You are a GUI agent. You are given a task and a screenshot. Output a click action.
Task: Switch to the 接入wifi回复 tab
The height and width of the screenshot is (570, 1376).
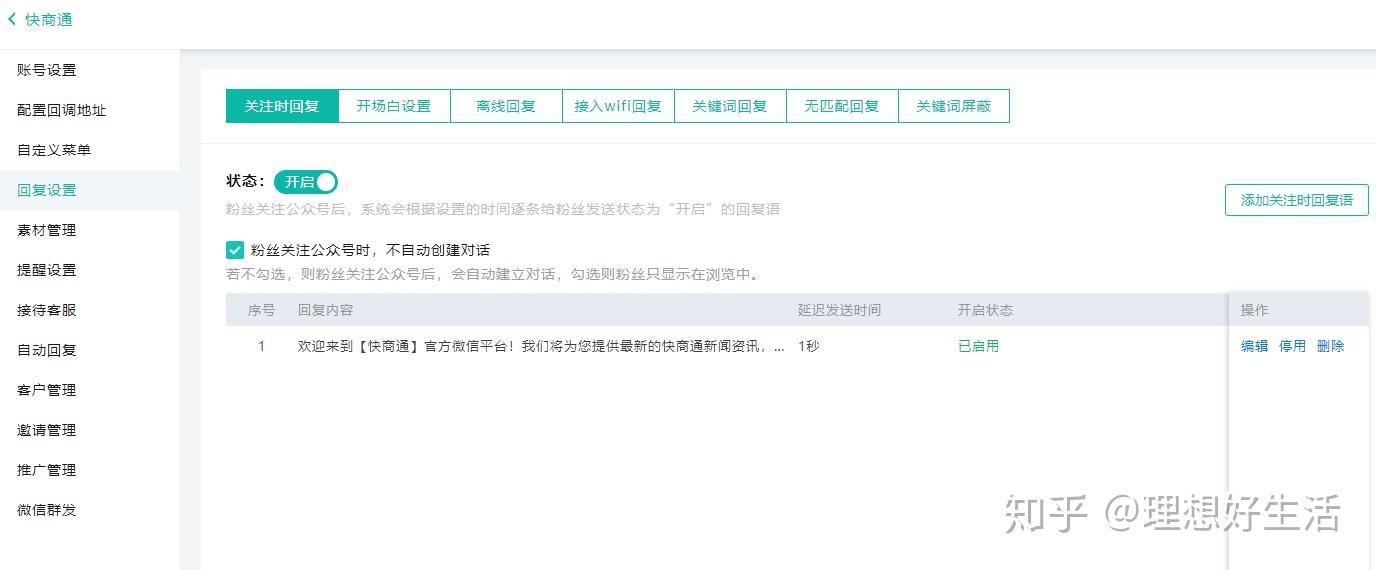point(618,106)
